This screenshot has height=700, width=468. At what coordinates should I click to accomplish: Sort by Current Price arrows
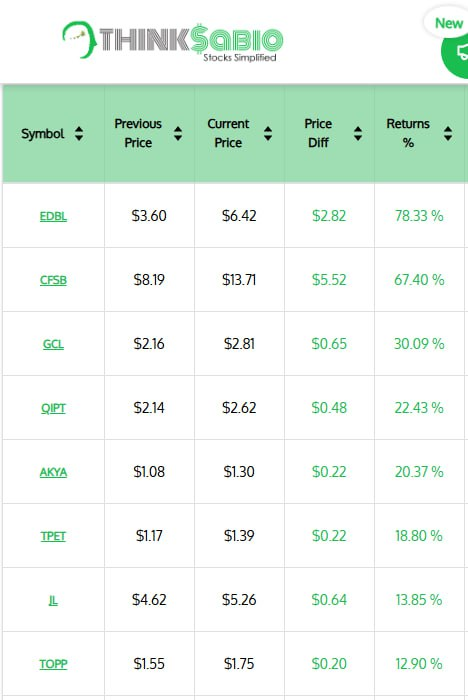pyautogui.click(x=268, y=133)
